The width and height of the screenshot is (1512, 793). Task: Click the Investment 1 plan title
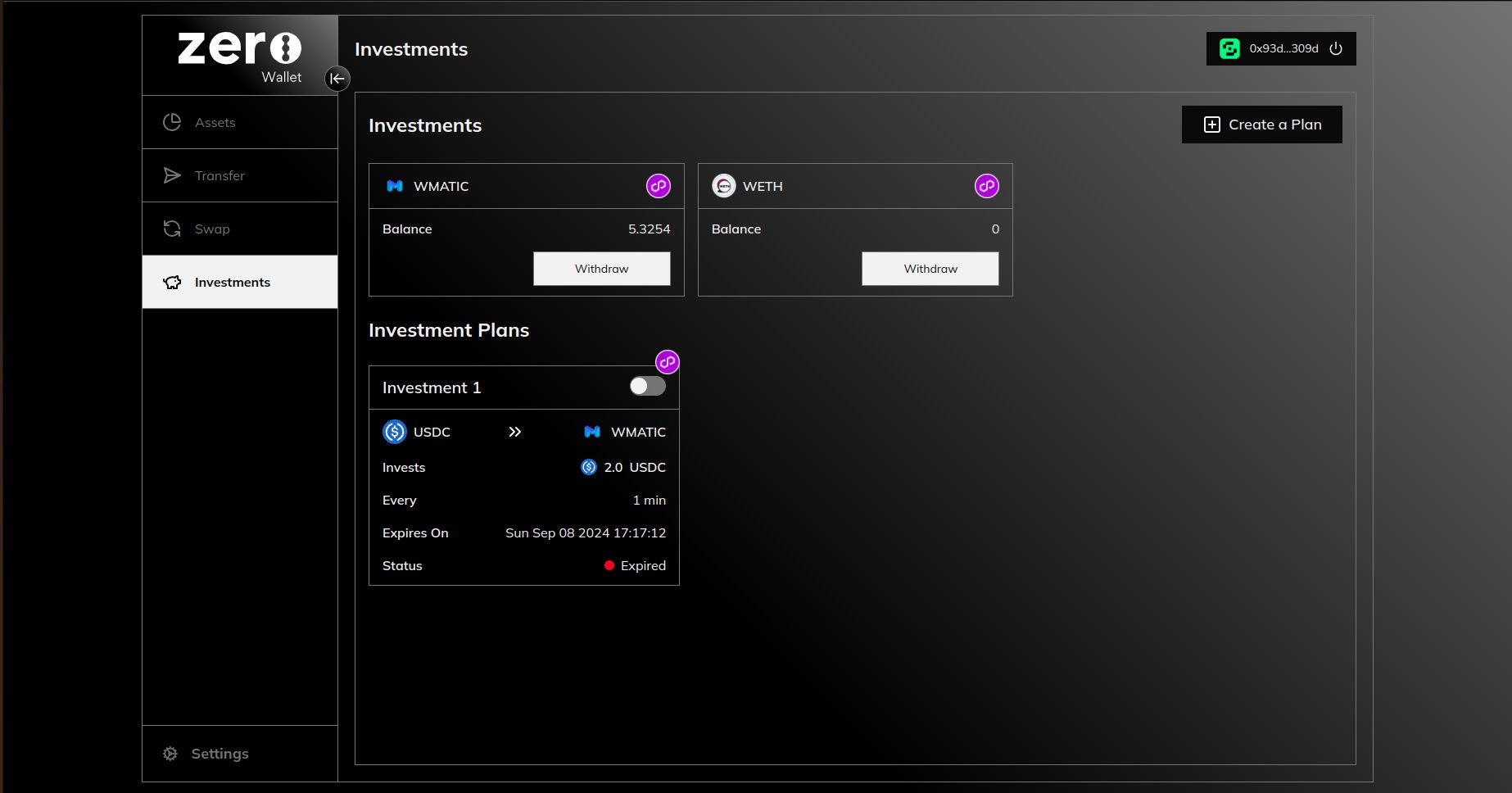coord(432,387)
